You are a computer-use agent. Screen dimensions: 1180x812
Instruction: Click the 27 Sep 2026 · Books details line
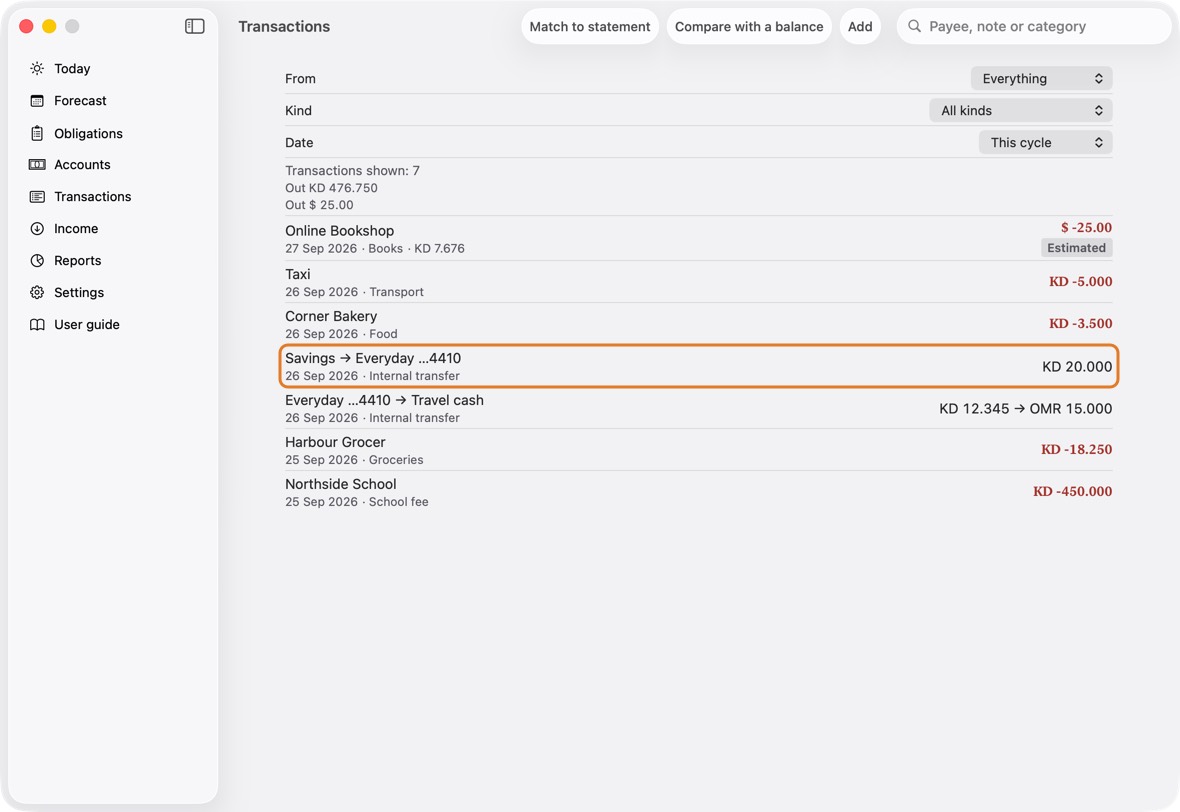375,248
